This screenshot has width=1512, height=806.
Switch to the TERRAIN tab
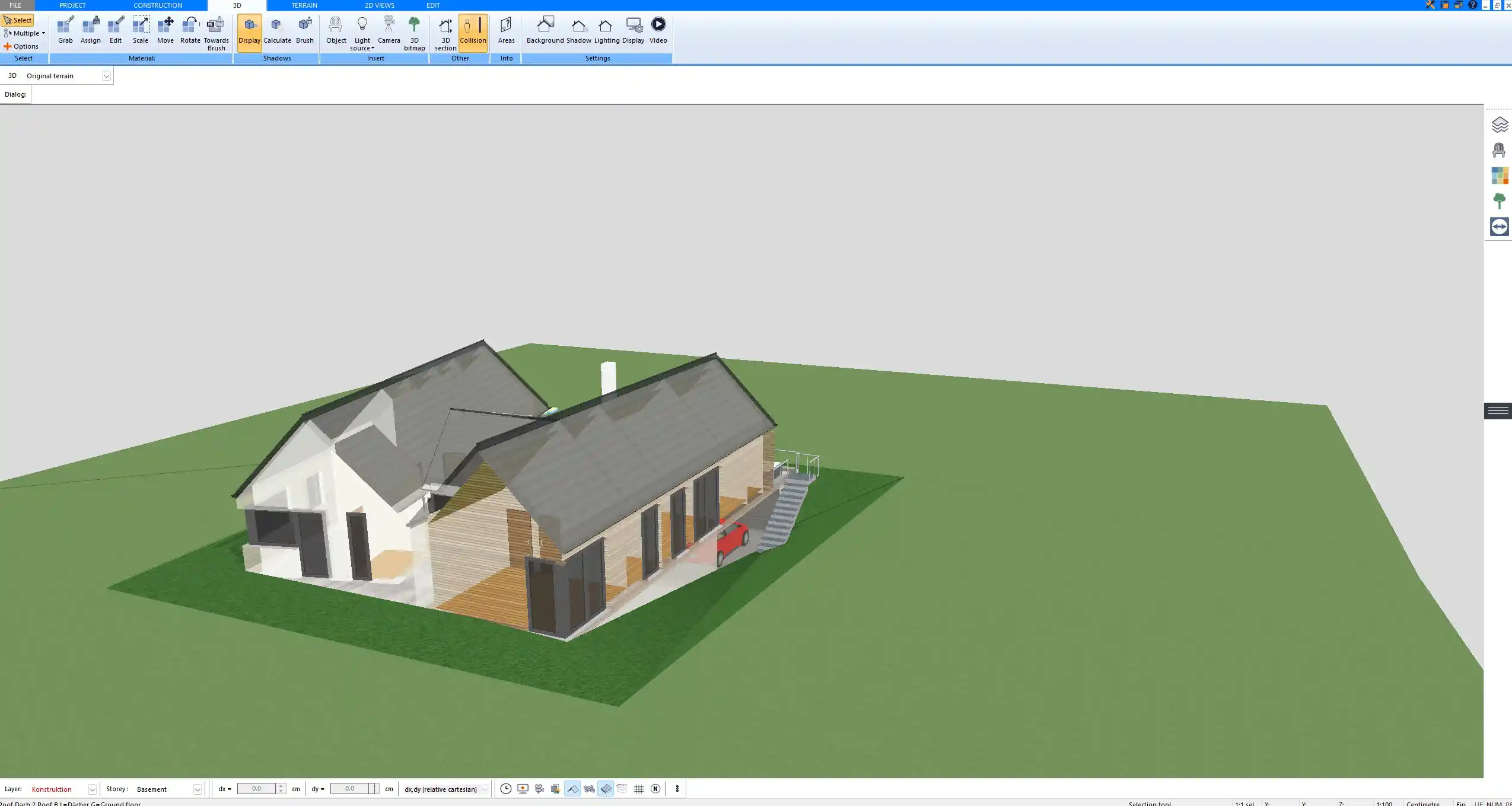tap(304, 5)
